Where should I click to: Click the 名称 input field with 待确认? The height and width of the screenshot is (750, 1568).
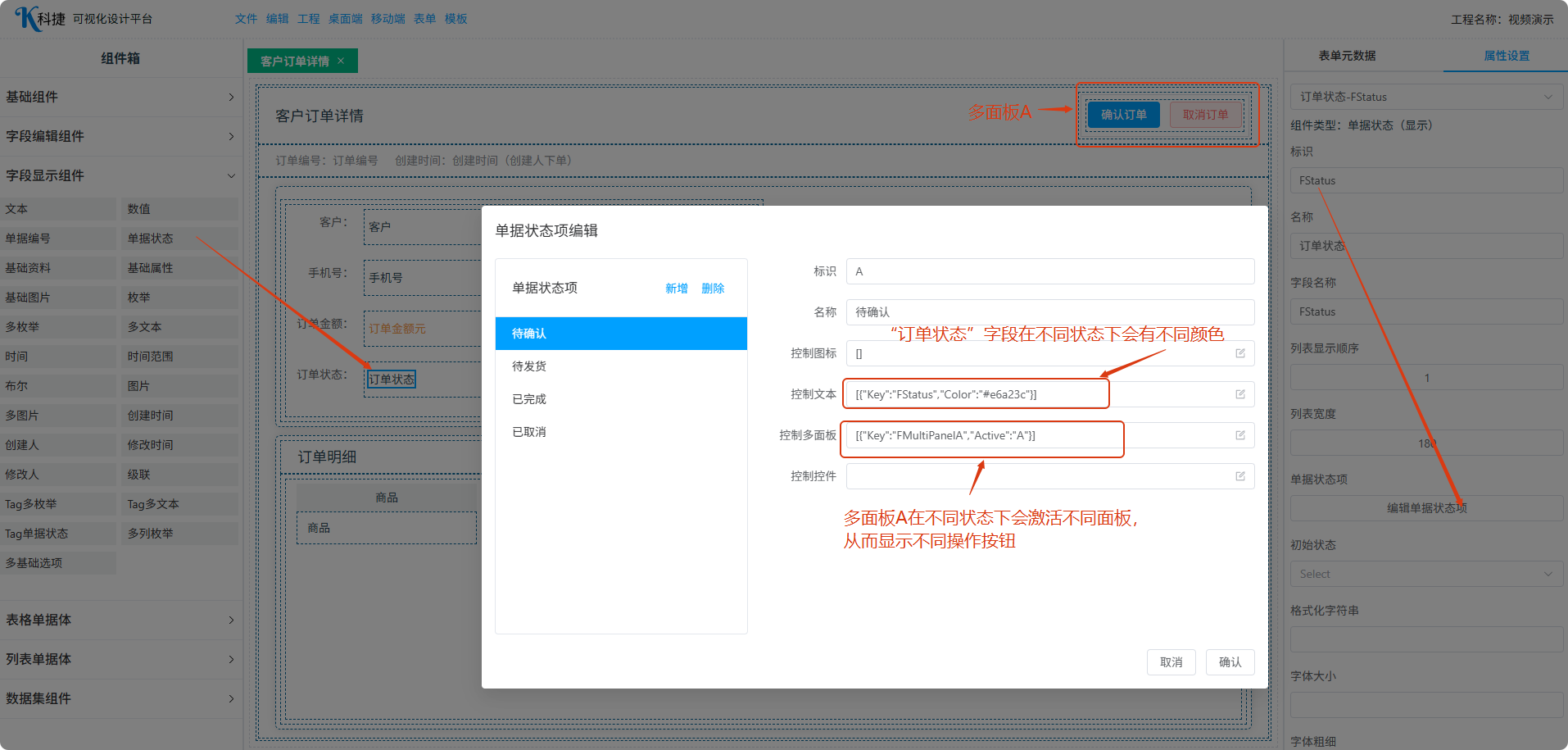(x=1049, y=312)
